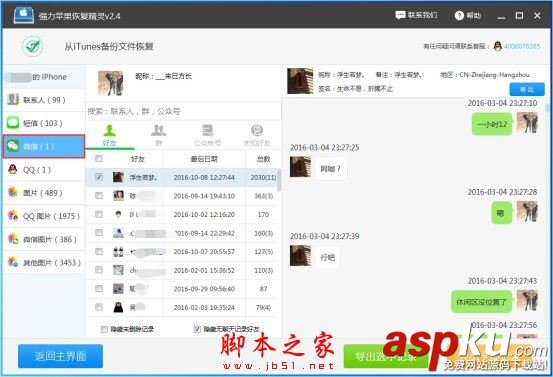Enable 隐藏未删除记录 checkbox
The width and height of the screenshot is (553, 377).
104,329
